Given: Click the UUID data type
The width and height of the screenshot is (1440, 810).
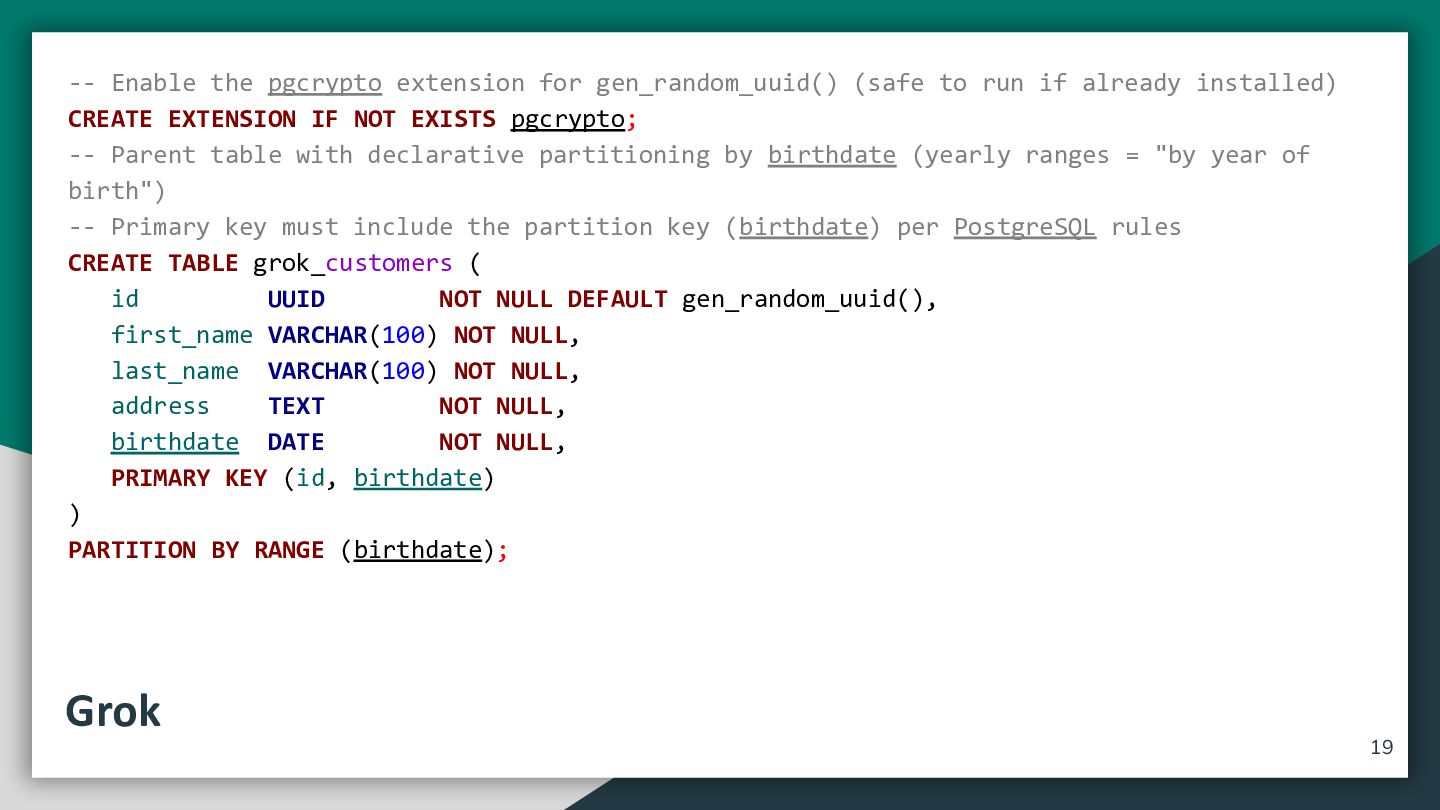Looking at the screenshot, I should coord(296,299).
